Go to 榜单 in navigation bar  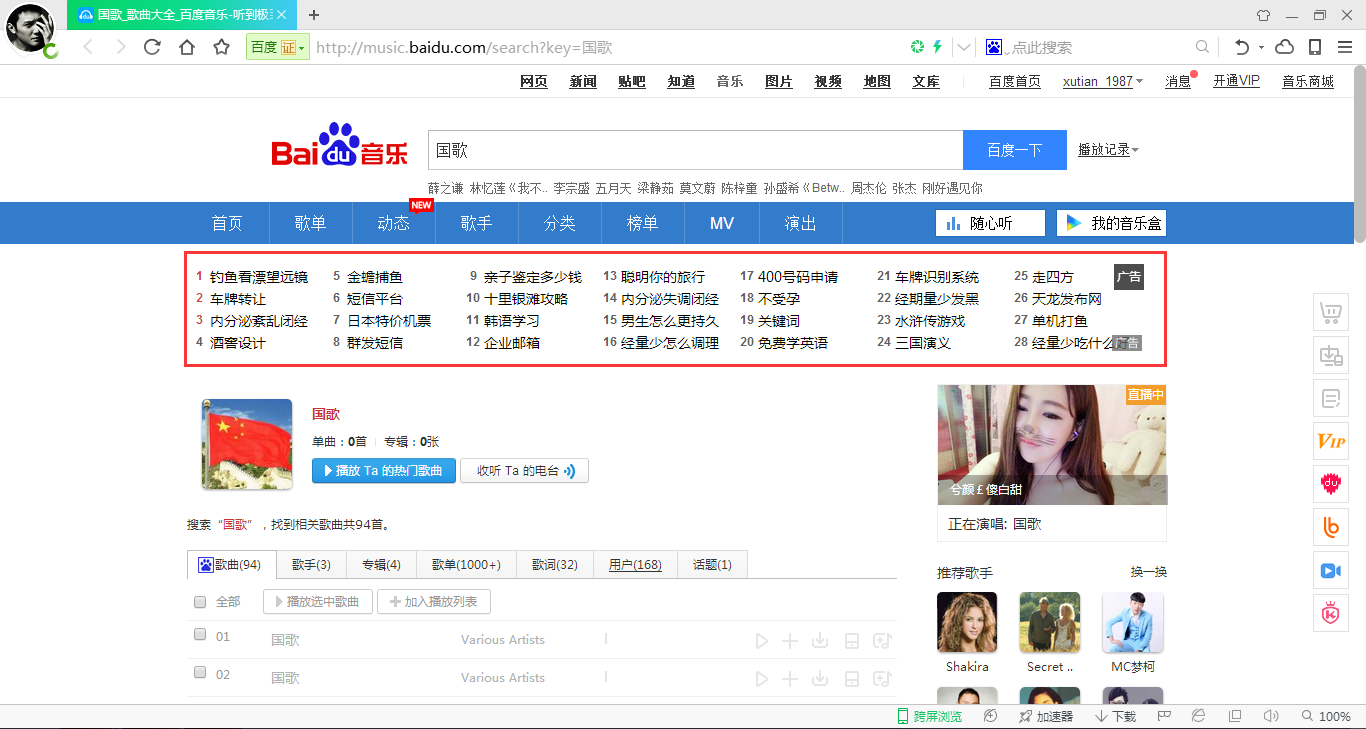pyautogui.click(x=643, y=223)
